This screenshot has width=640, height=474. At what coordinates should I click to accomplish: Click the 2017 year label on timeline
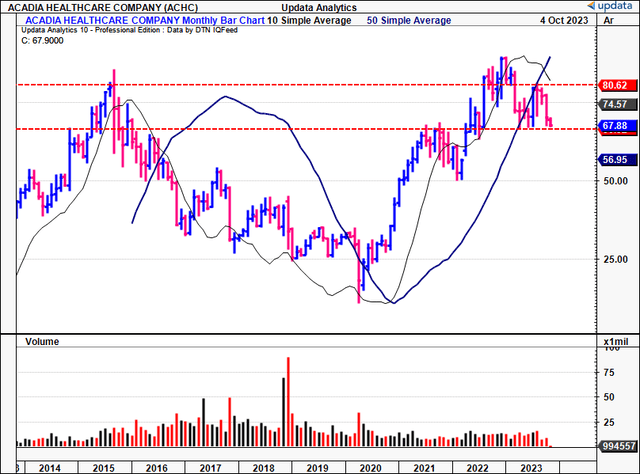coord(210,468)
